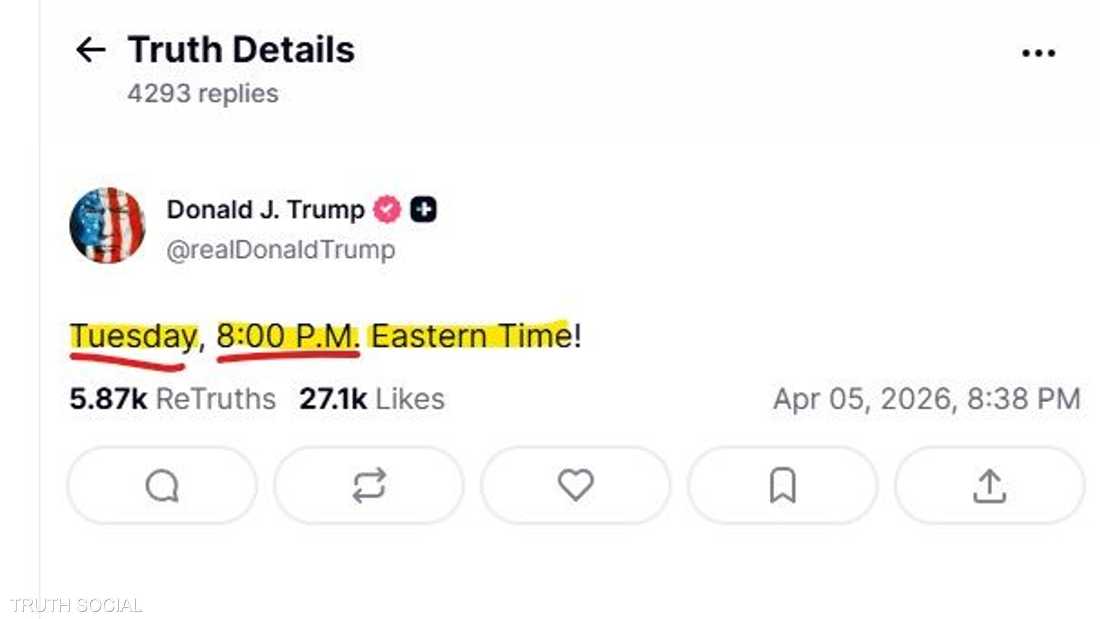Reply using the speech bubble icon
The image size is (1100, 619).
[x=162, y=486]
